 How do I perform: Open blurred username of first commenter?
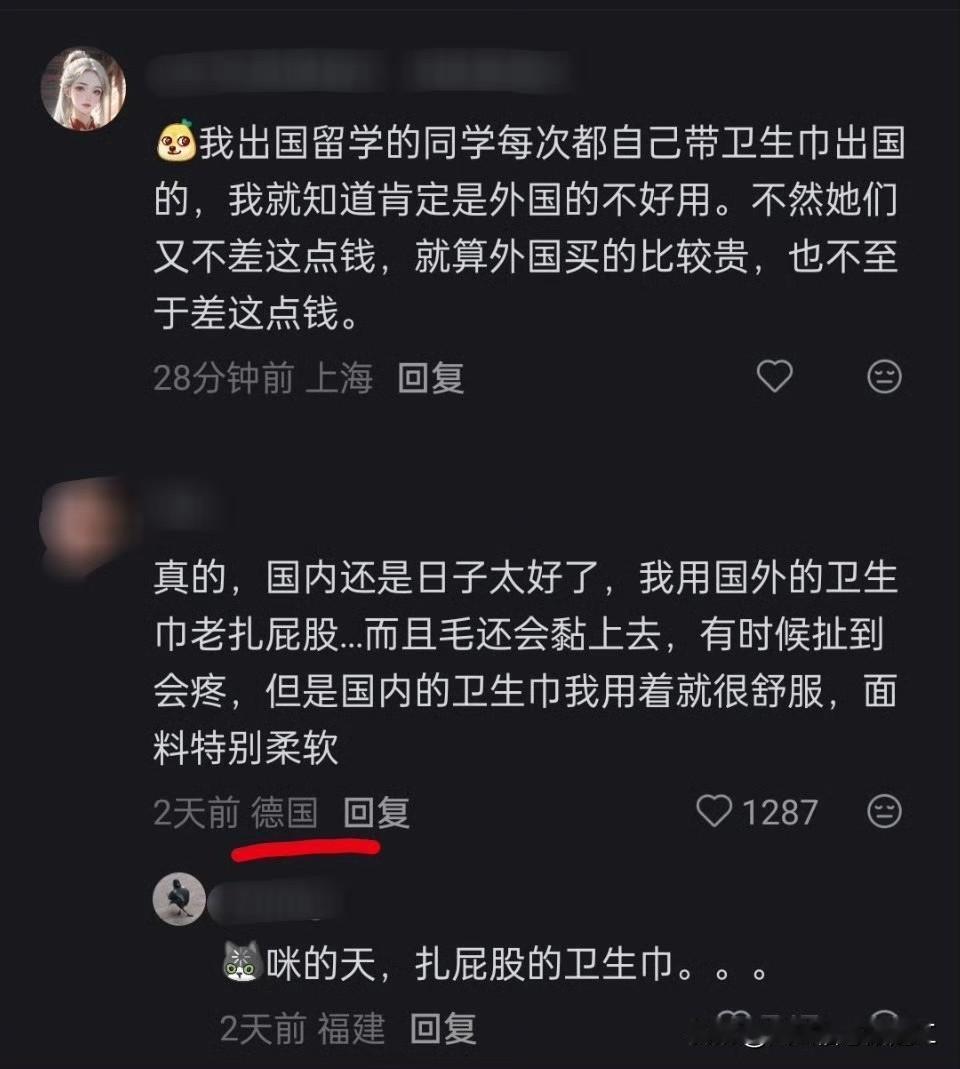361,72
